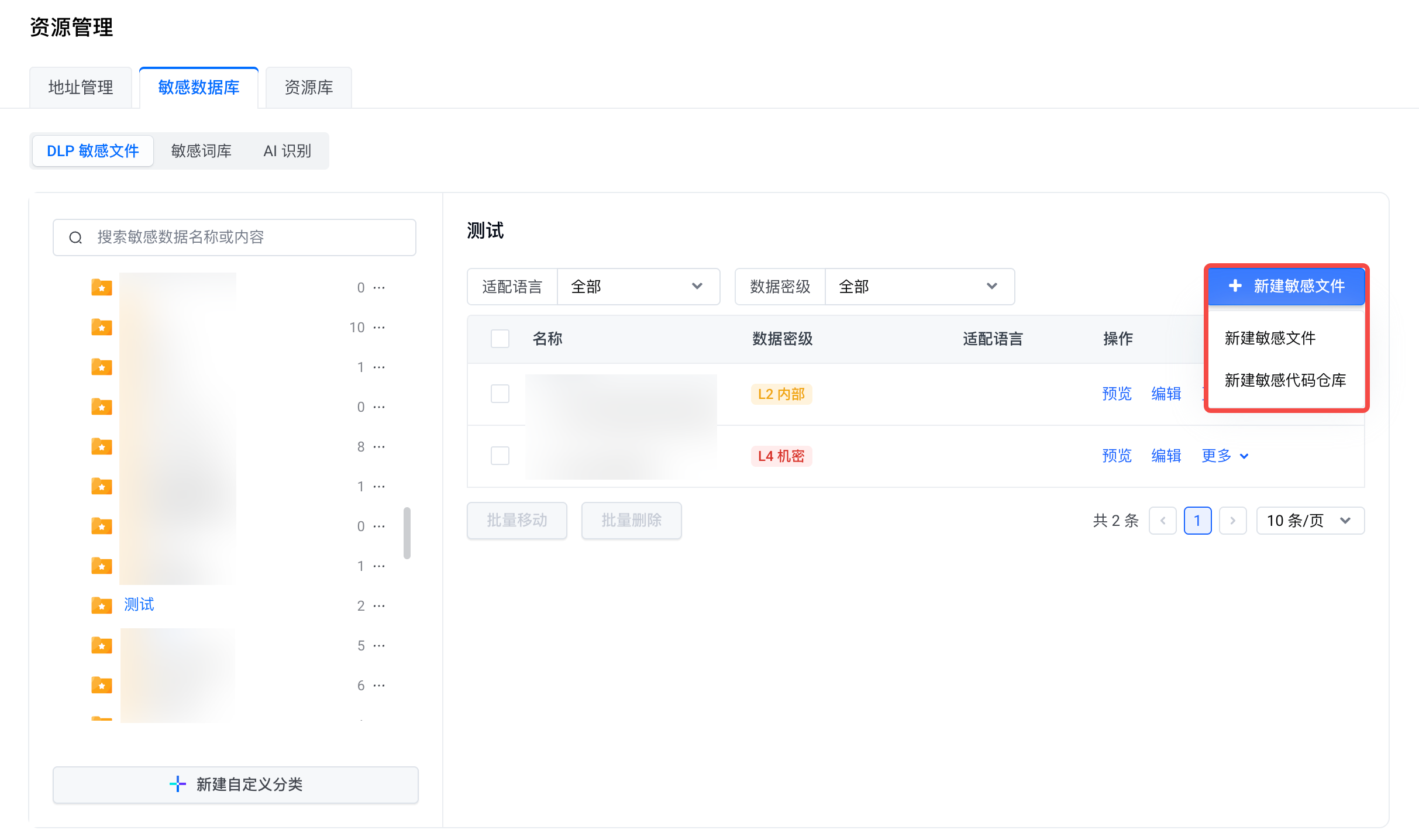
Task: Click 预览 in the L2 内部 row
Action: 1117,394
